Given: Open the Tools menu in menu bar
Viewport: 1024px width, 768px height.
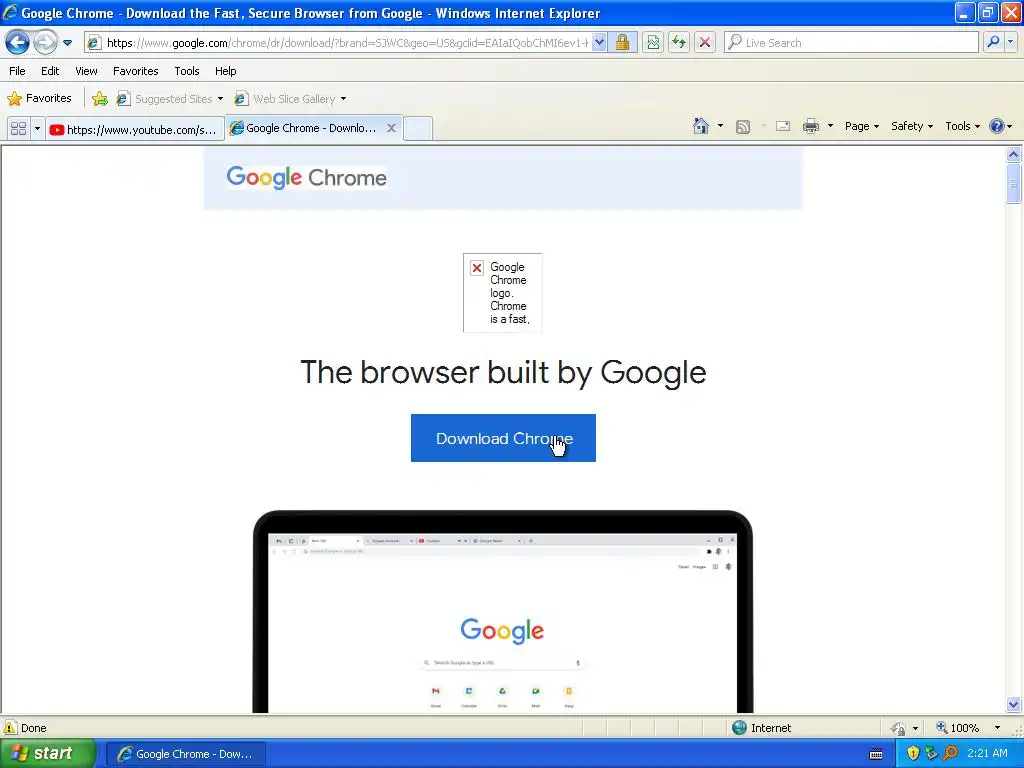Looking at the screenshot, I should (x=187, y=71).
